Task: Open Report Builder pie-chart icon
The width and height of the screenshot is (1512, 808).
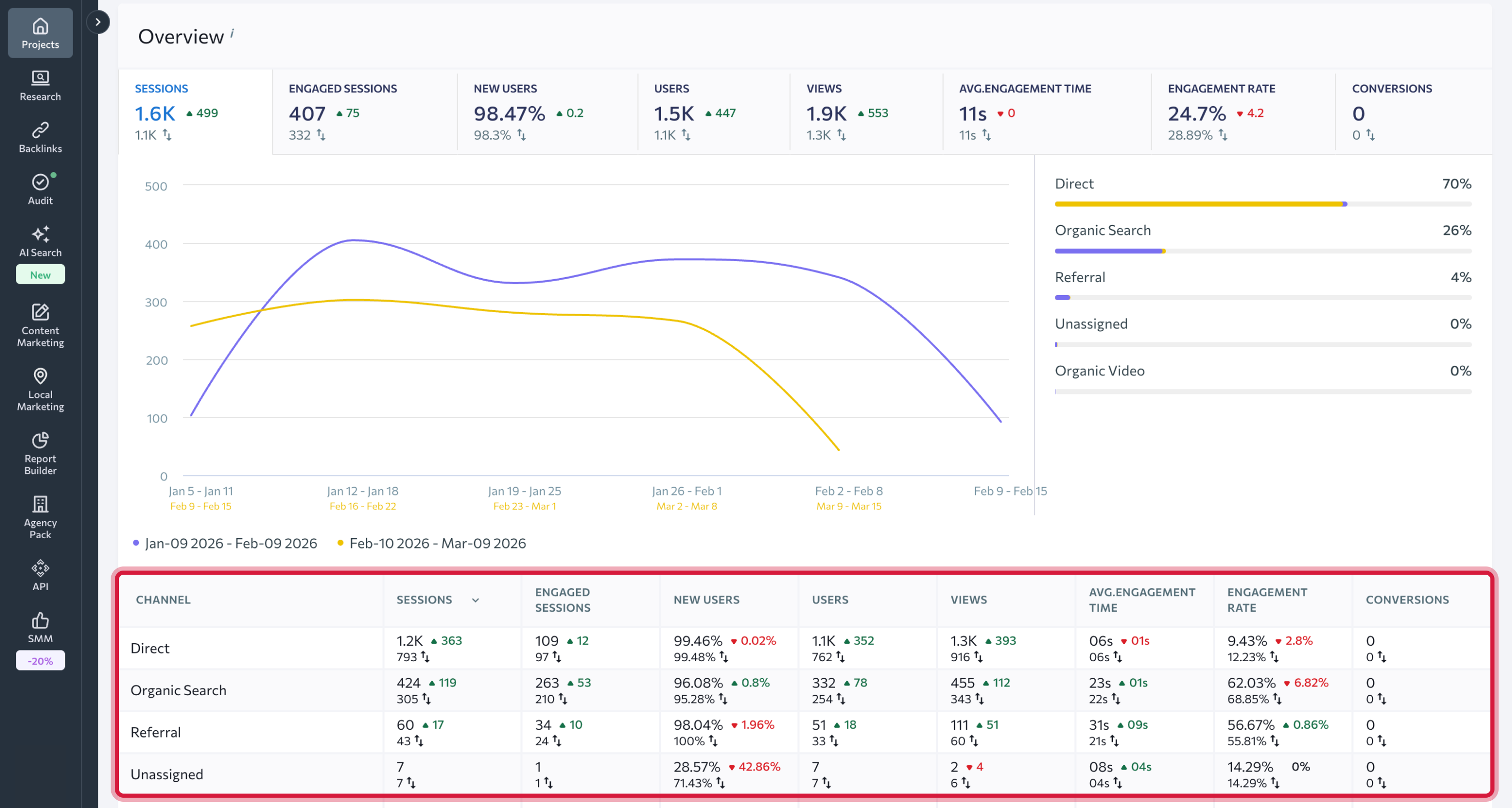Action: pyautogui.click(x=40, y=440)
